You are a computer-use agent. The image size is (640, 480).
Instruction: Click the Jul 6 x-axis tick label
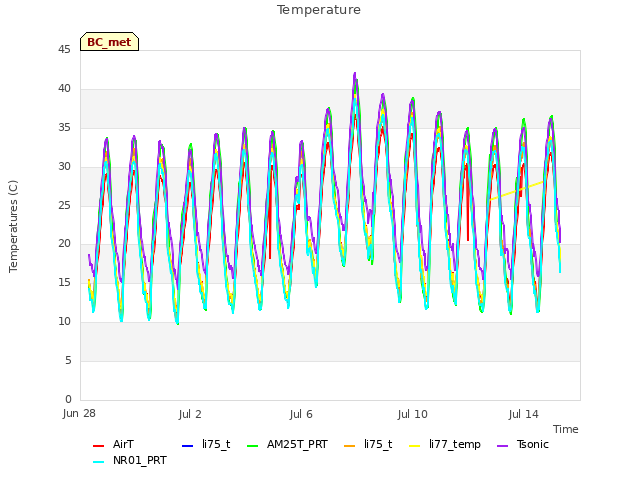tap(301, 414)
